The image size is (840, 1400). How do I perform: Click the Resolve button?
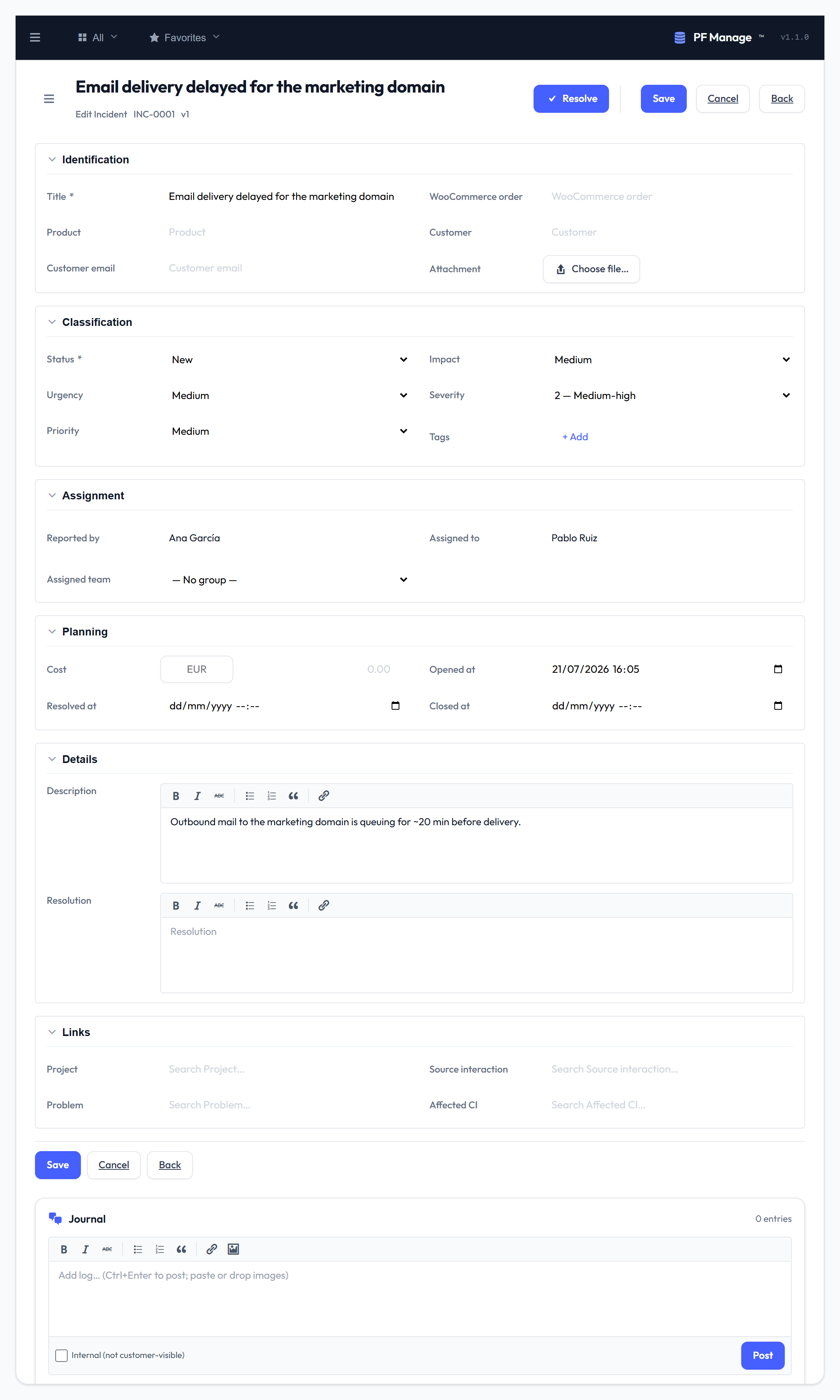(571, 98)
